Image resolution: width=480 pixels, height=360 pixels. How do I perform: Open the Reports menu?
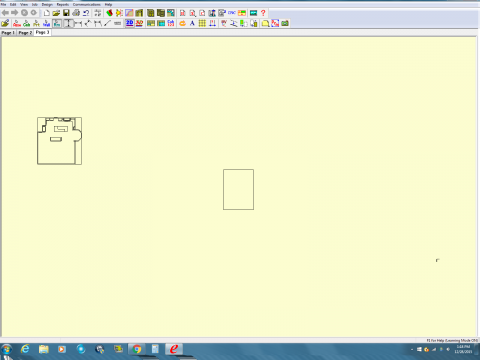point(63,4)
